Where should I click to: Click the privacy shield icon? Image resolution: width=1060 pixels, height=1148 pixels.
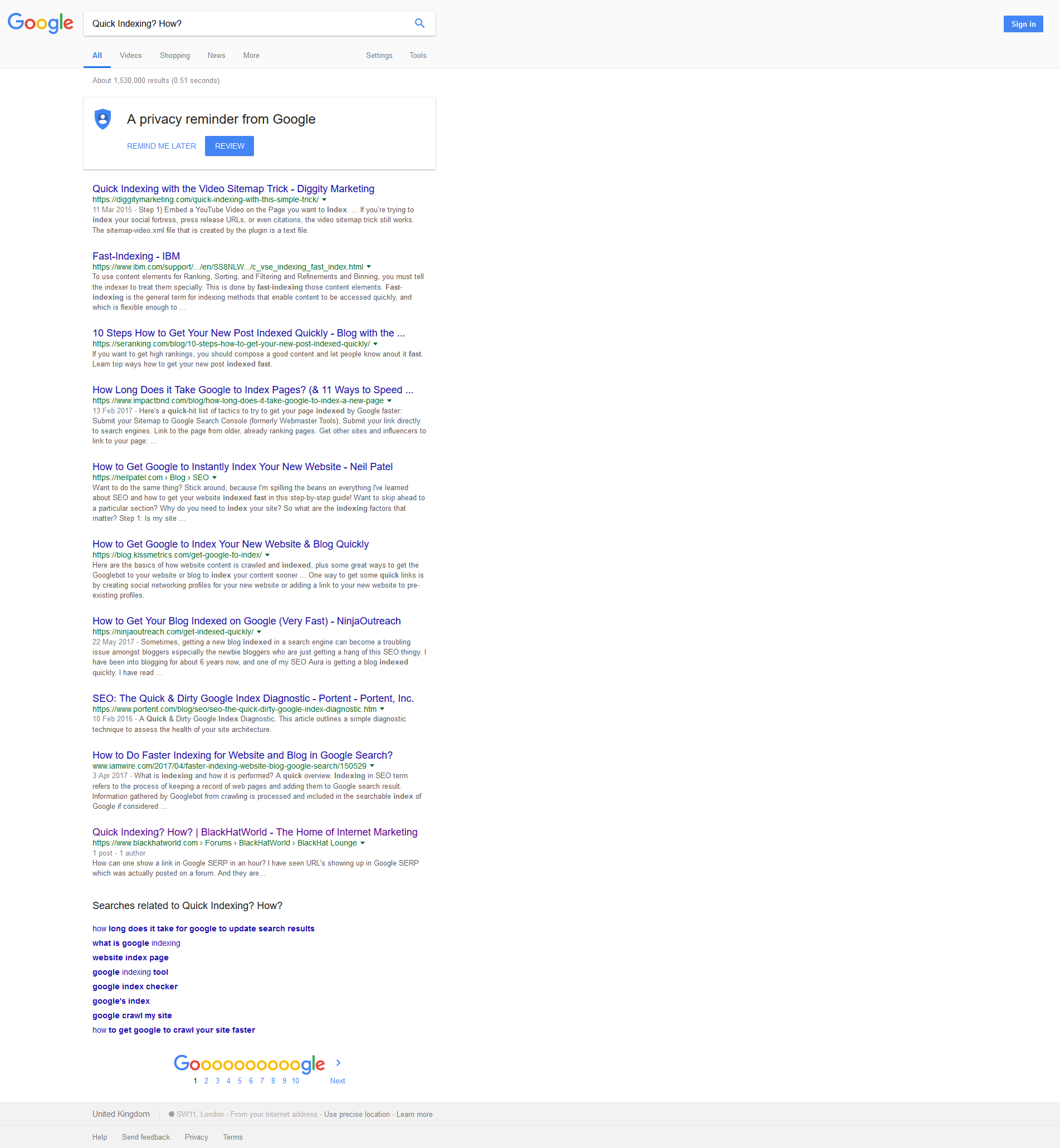pyautogui.click(x=102, y=119)
